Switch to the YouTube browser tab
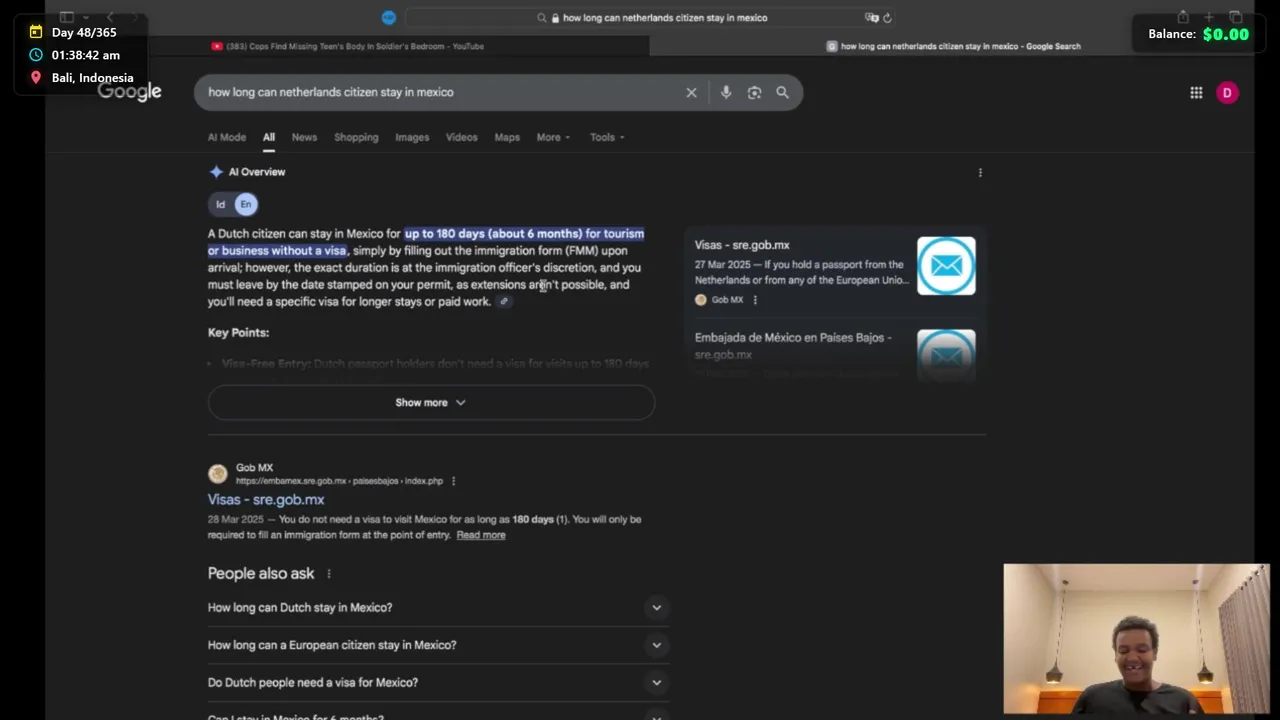This screenshot has height=720, width=1280. (x=347, y=46)
